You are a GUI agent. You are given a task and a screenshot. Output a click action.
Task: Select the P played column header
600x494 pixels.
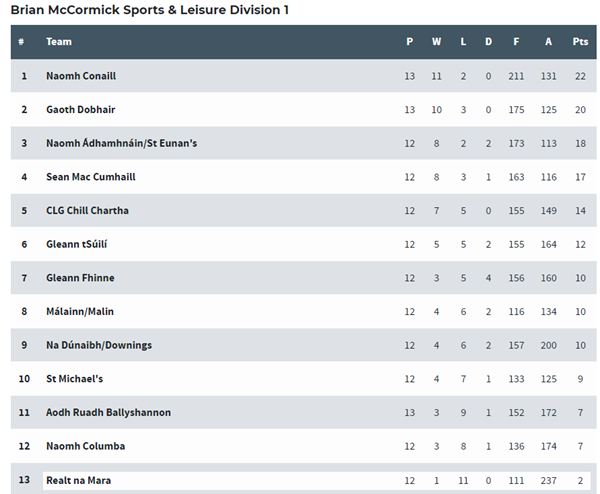(409, 42)
